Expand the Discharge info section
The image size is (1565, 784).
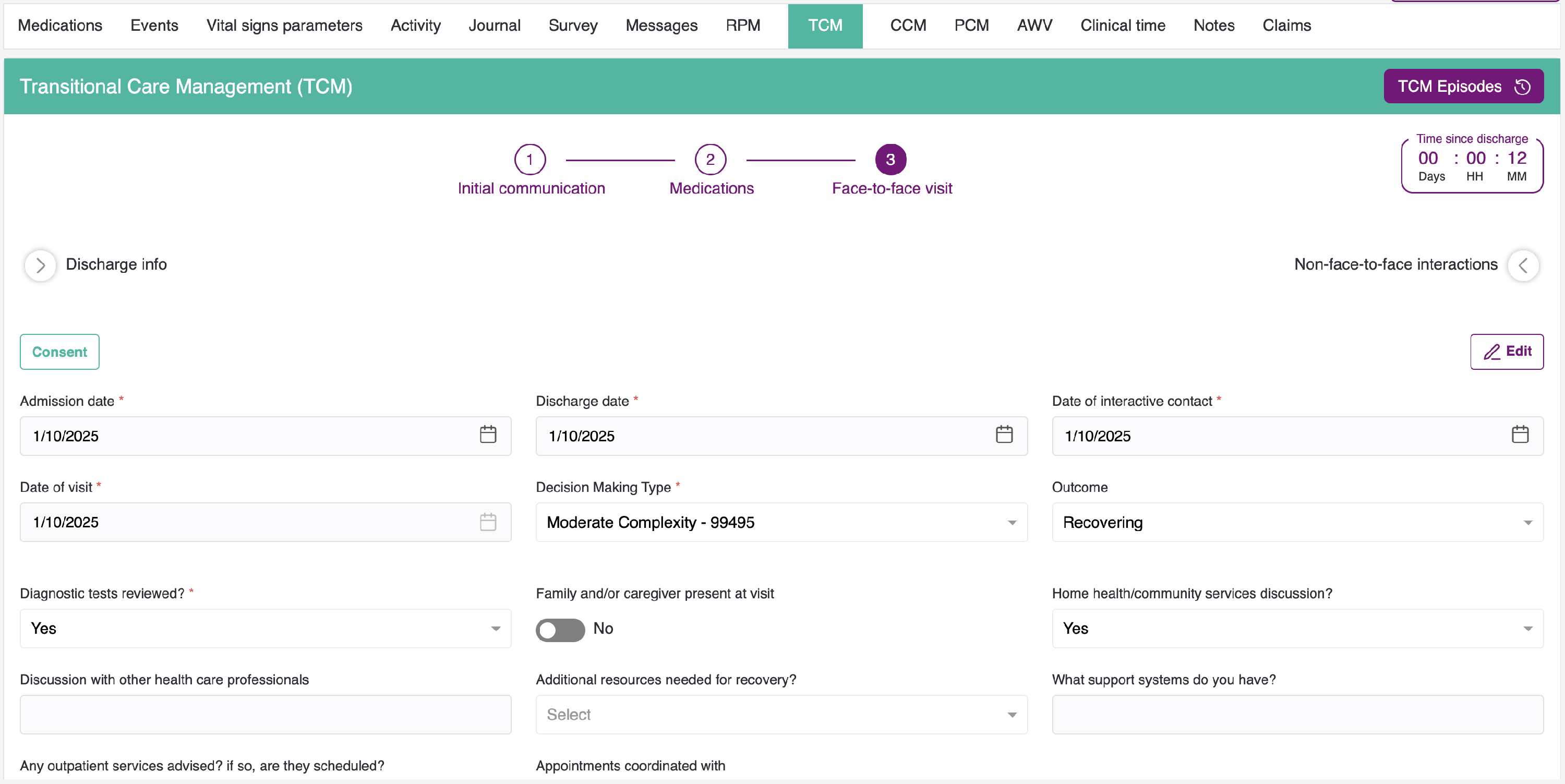(40, 266)
